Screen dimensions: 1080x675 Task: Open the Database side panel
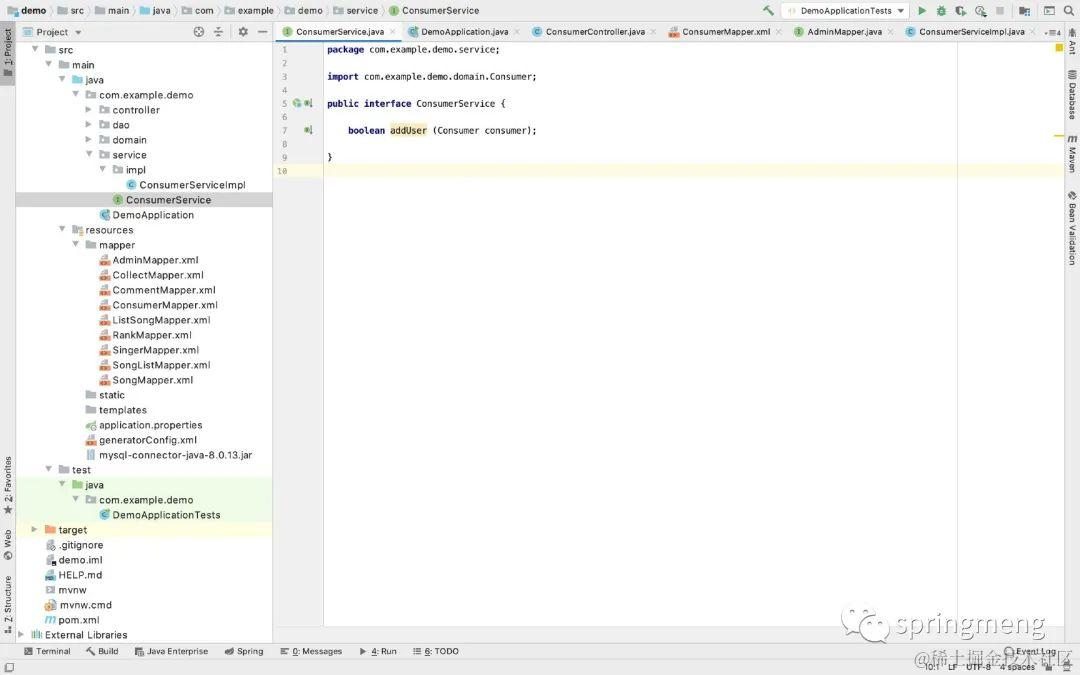coord(1072,94)
